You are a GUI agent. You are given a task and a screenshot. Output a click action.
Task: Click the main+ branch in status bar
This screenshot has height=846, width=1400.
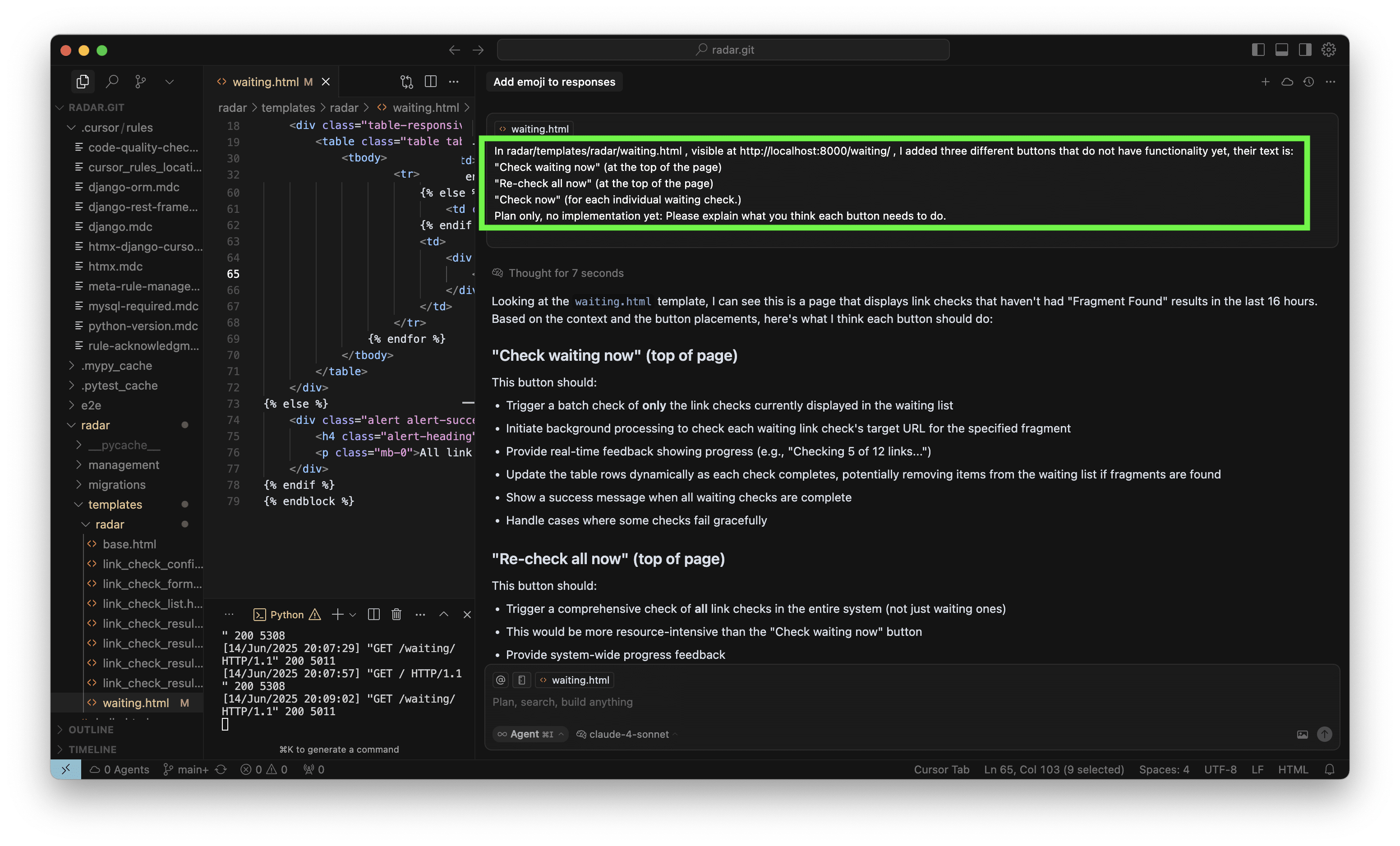tap(186, 769)
